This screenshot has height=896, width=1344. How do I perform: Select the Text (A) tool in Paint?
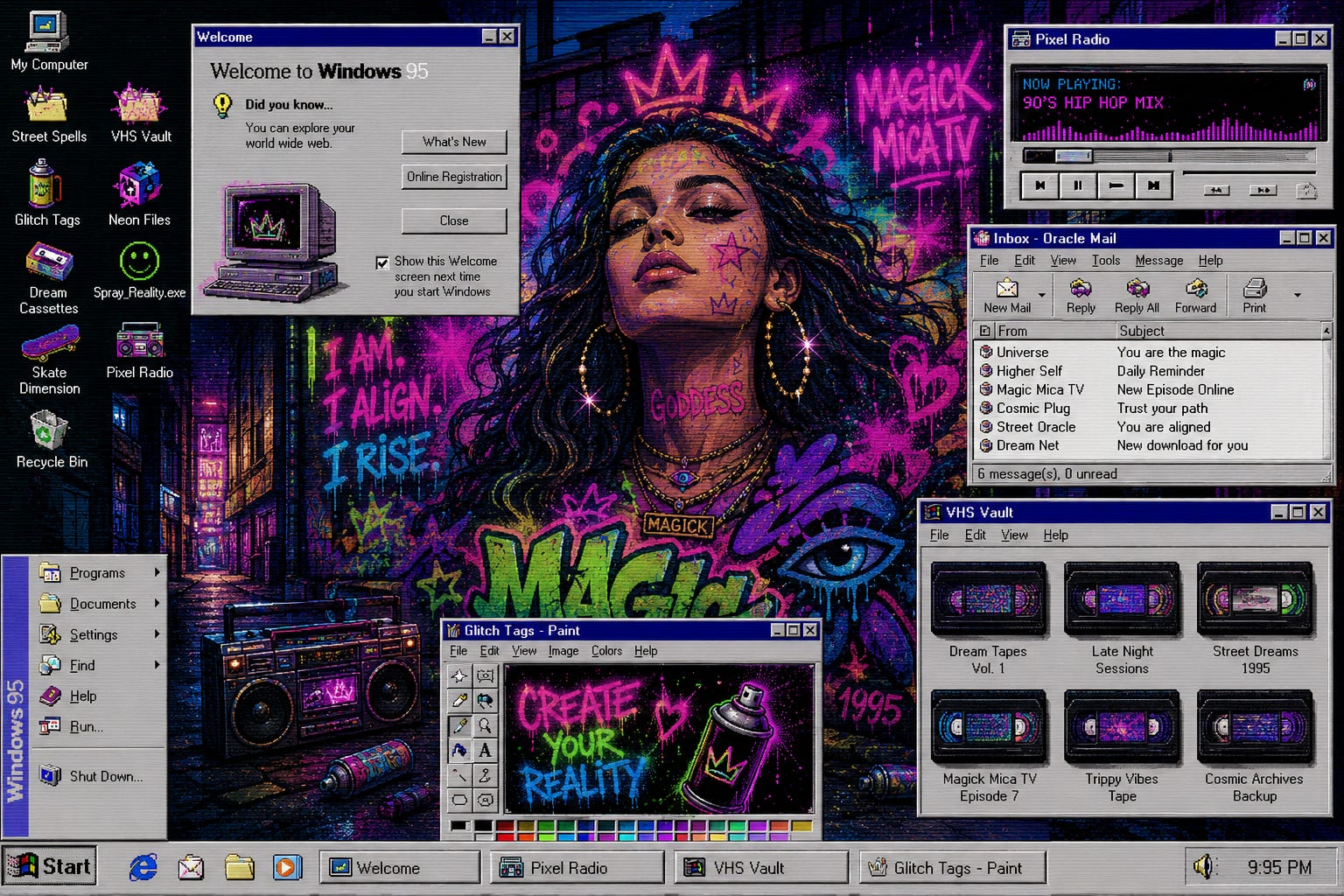[485, 750]
